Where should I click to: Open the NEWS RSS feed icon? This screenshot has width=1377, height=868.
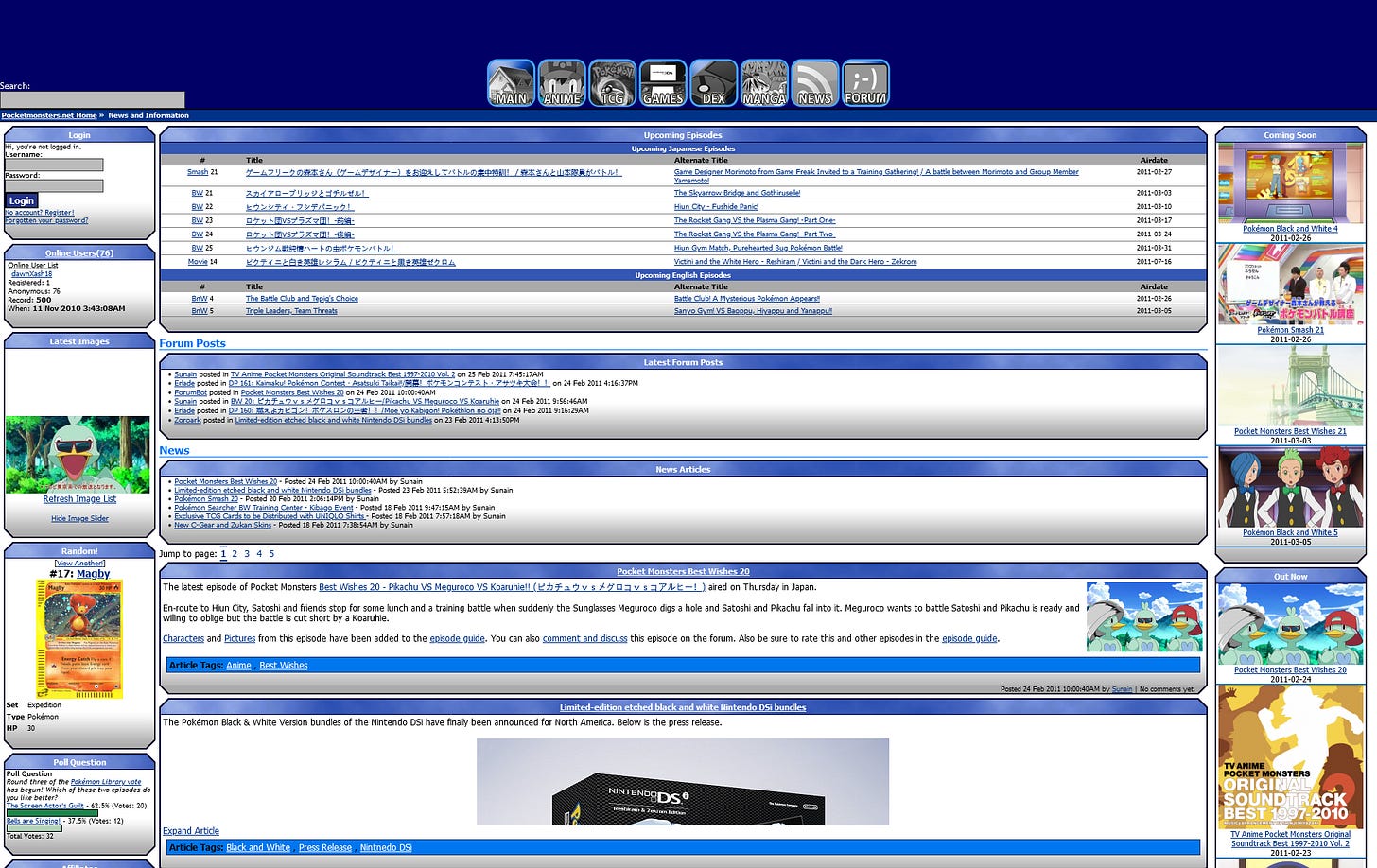[x=815, y=83]
